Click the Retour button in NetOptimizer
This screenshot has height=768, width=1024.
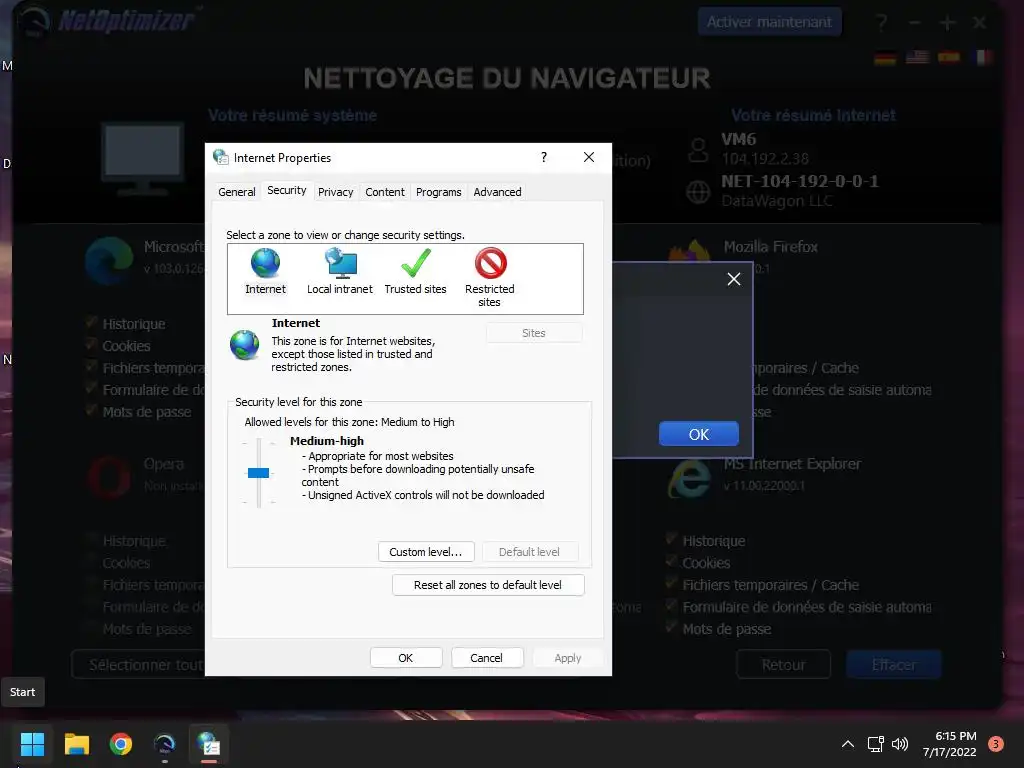[784, 665]
